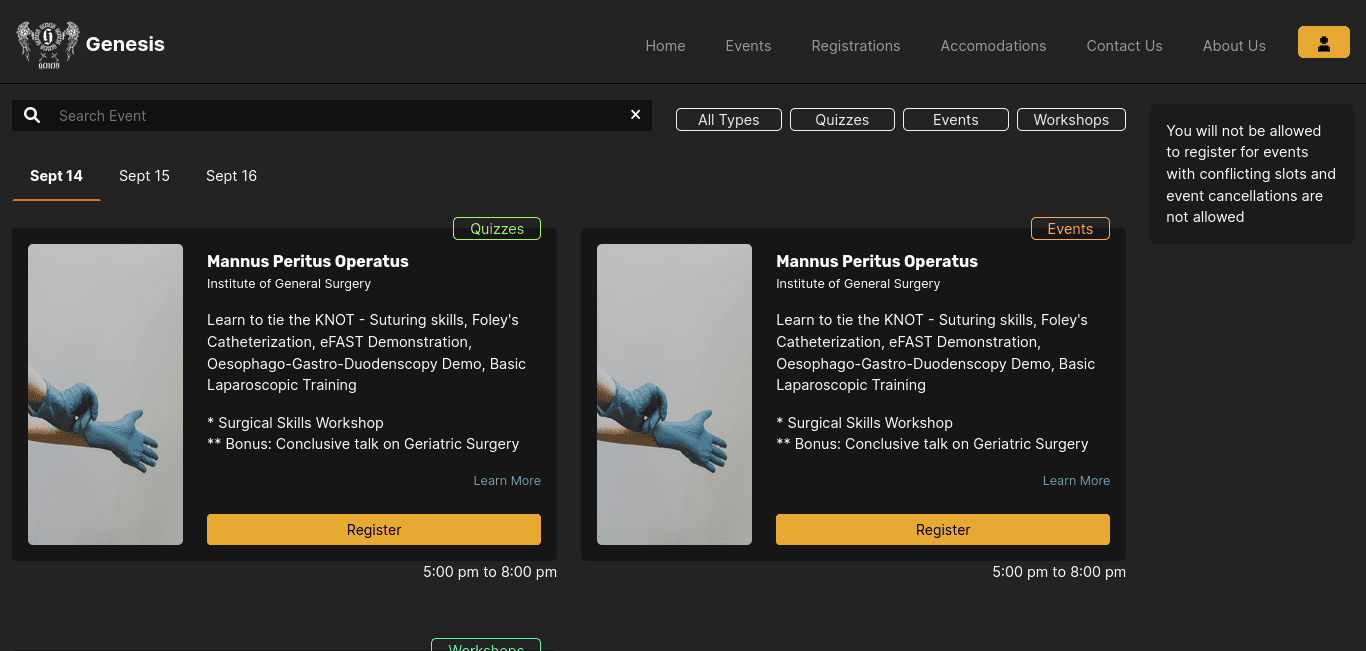Open Contact Us in navigation
The height and width of the screenshot is (651, 1366).
point(1124,46)
